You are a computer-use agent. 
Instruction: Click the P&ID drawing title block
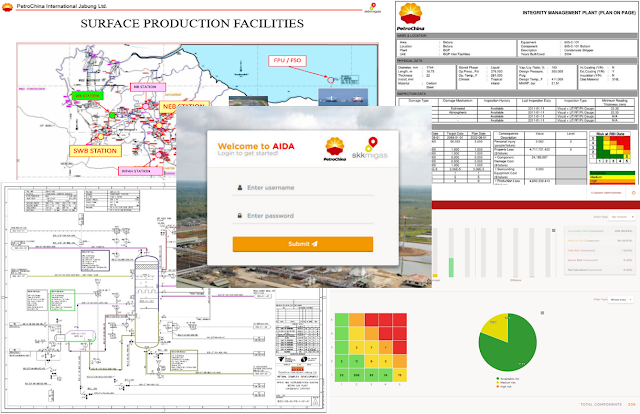(298, 353)
